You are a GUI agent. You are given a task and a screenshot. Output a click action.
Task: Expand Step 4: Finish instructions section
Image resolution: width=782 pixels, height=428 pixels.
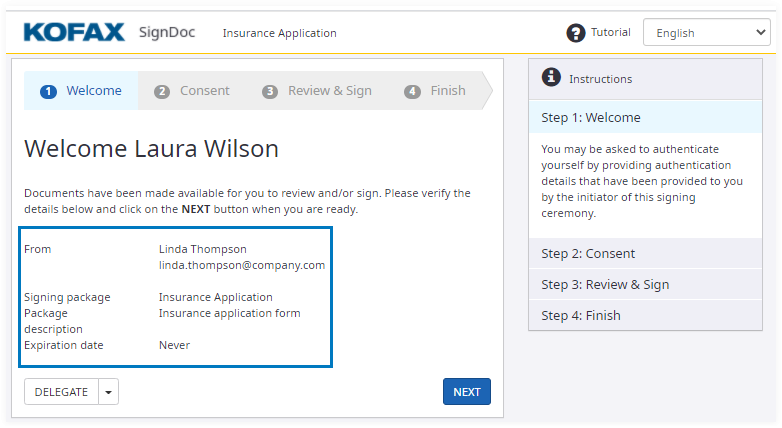(650, 316)
